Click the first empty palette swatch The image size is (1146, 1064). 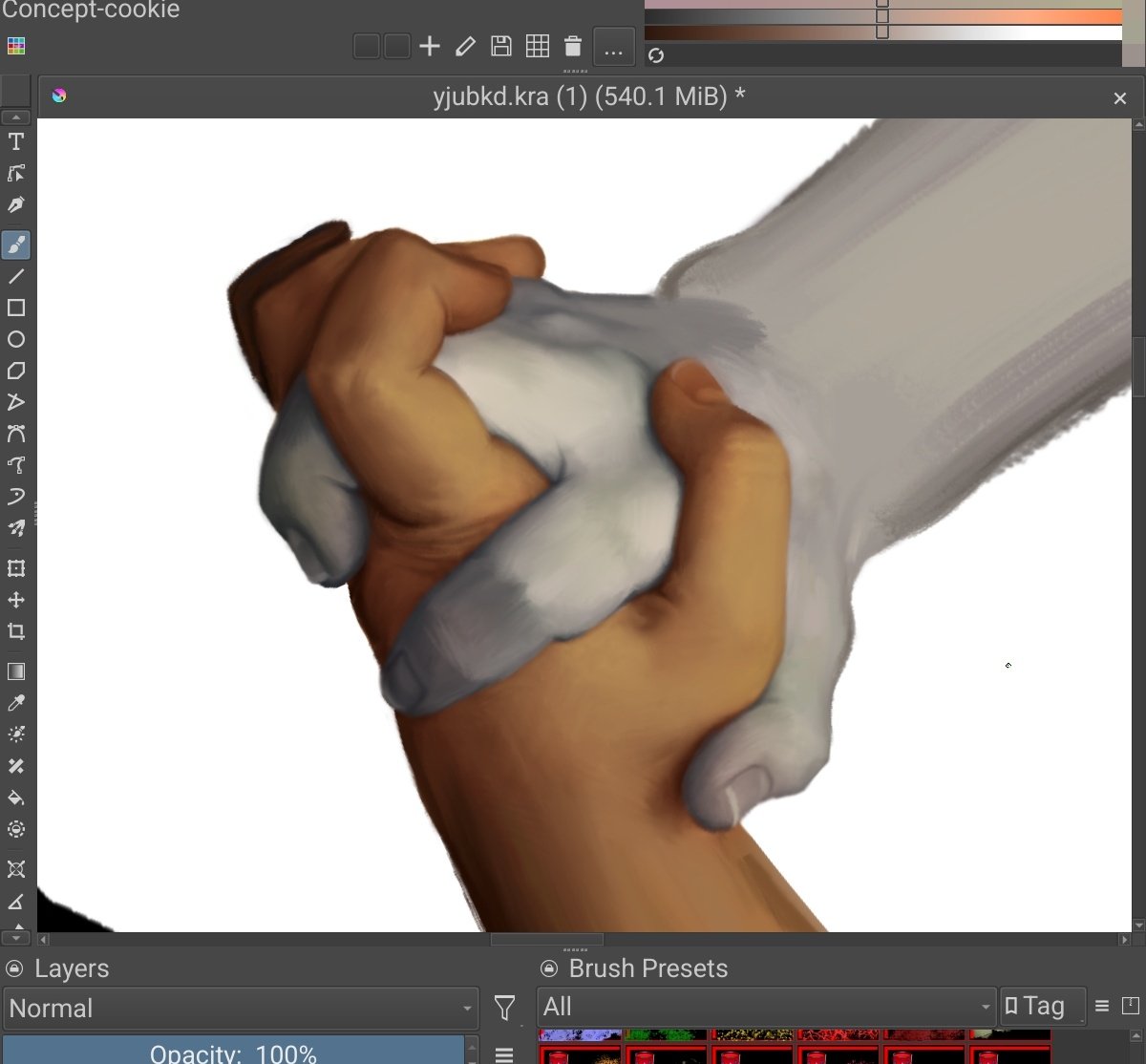(x=367, y=46)
